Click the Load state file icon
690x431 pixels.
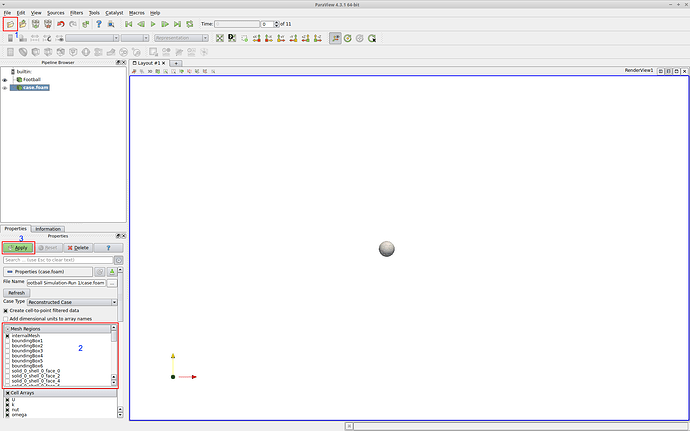pos(23,24)
